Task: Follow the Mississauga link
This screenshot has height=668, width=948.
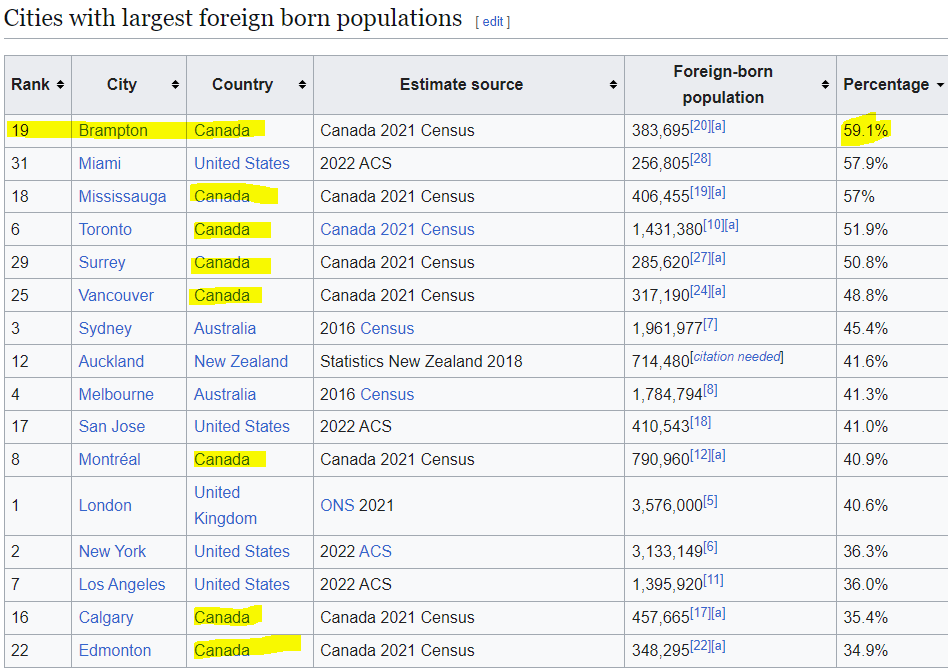Action: [122, 197]
